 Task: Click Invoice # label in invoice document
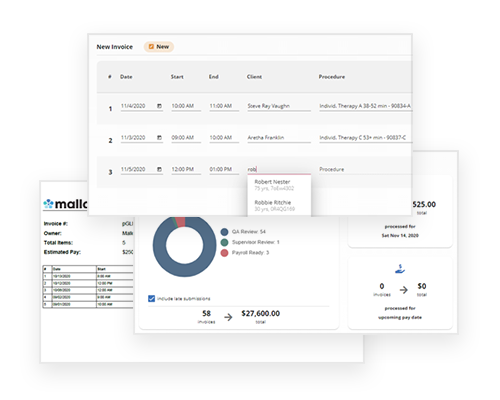(x=56, y=224)
